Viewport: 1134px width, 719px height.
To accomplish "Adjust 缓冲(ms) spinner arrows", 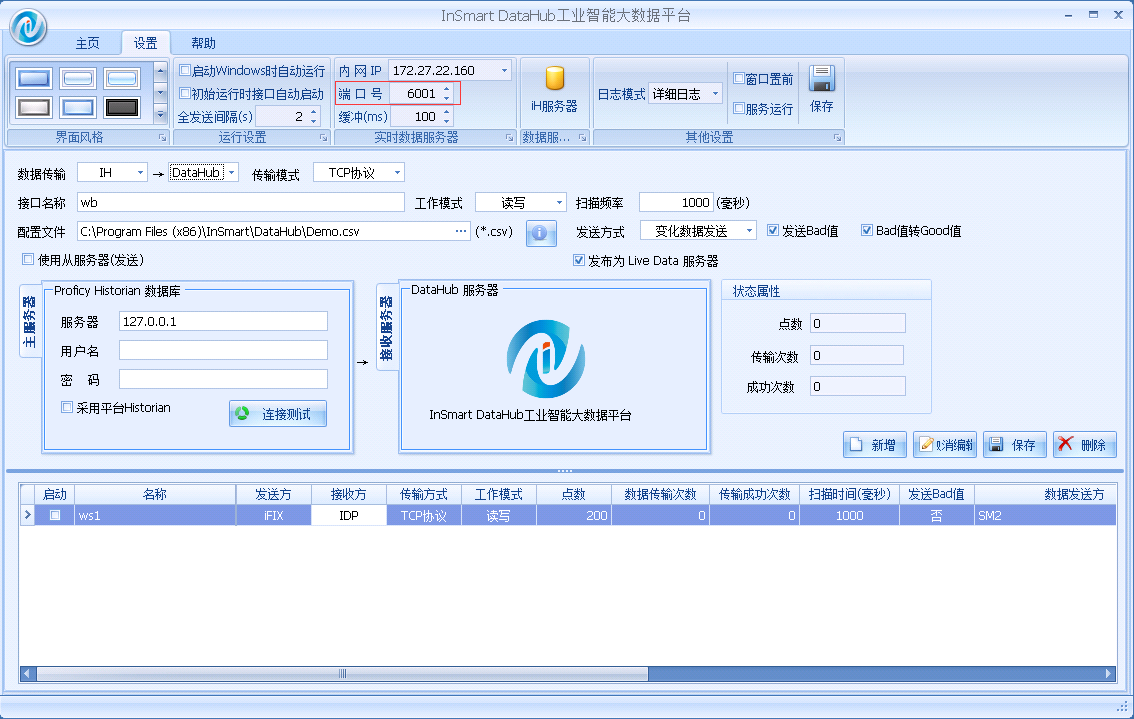I will point(446,116).
